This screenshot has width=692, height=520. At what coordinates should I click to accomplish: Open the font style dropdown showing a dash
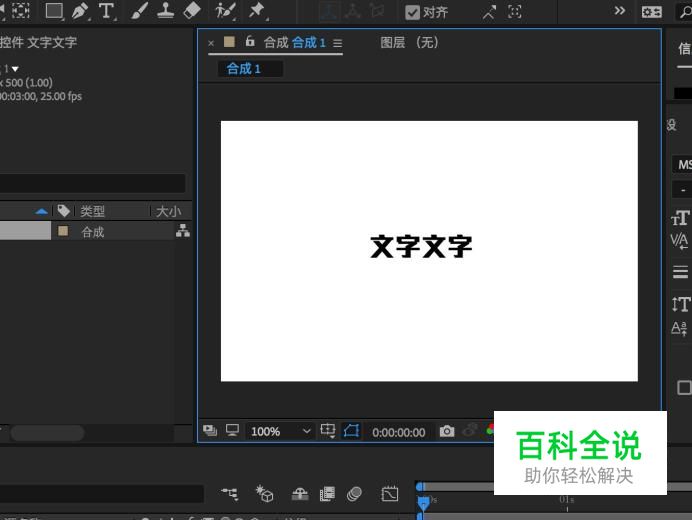pyautogui.click(x=682, y=190)
